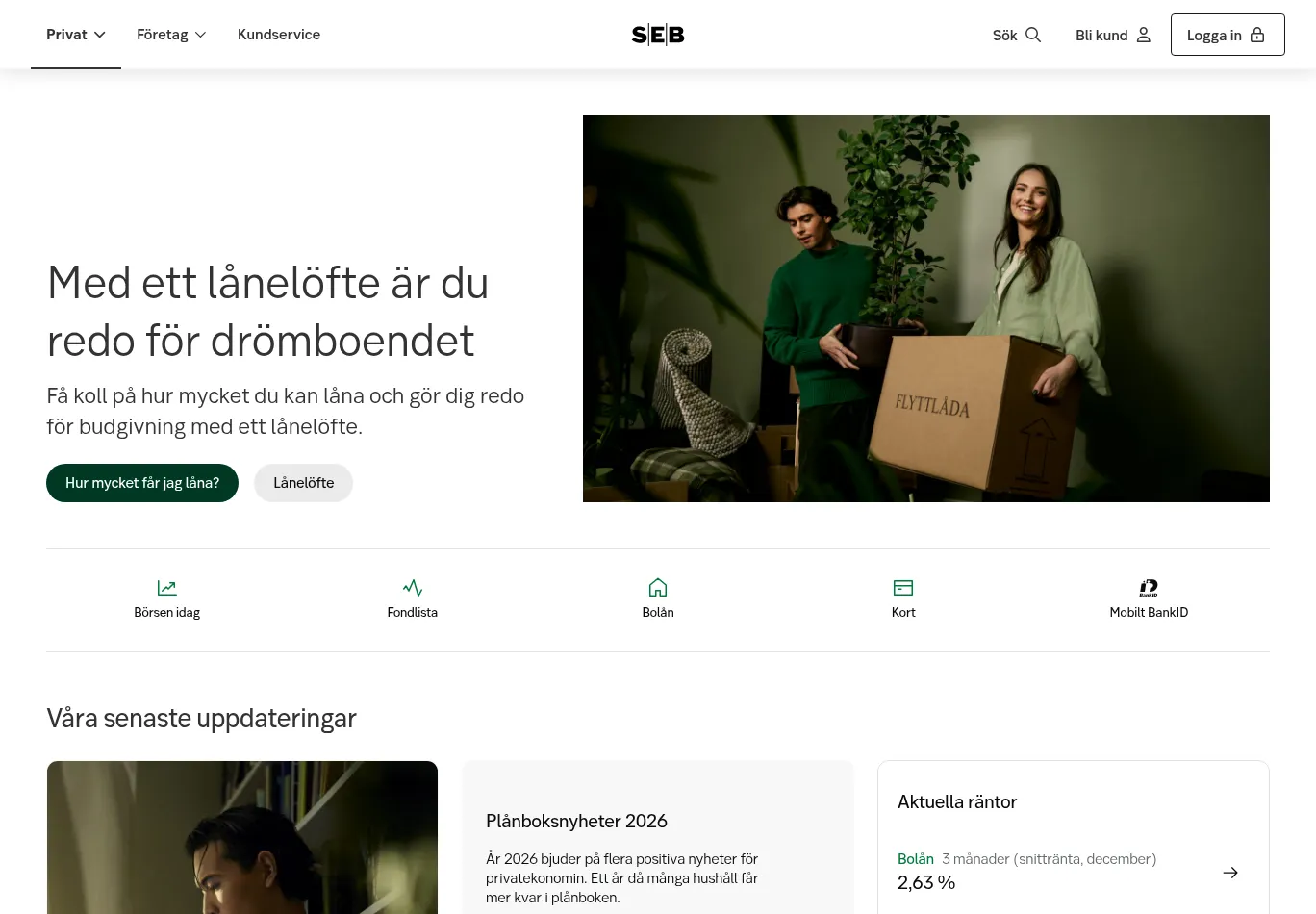Click the Bli kund person icon

coord(1143,35)
